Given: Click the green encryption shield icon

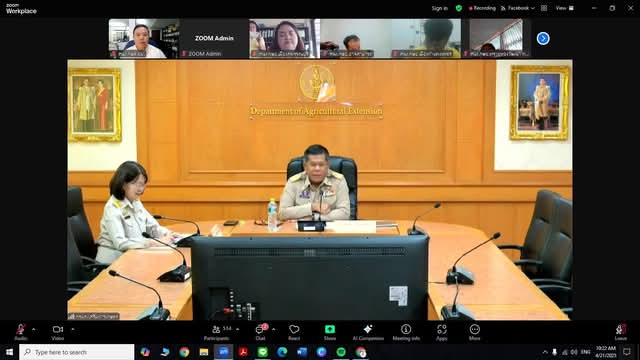Looking at the screenshot, I should (x=459, y=8).
